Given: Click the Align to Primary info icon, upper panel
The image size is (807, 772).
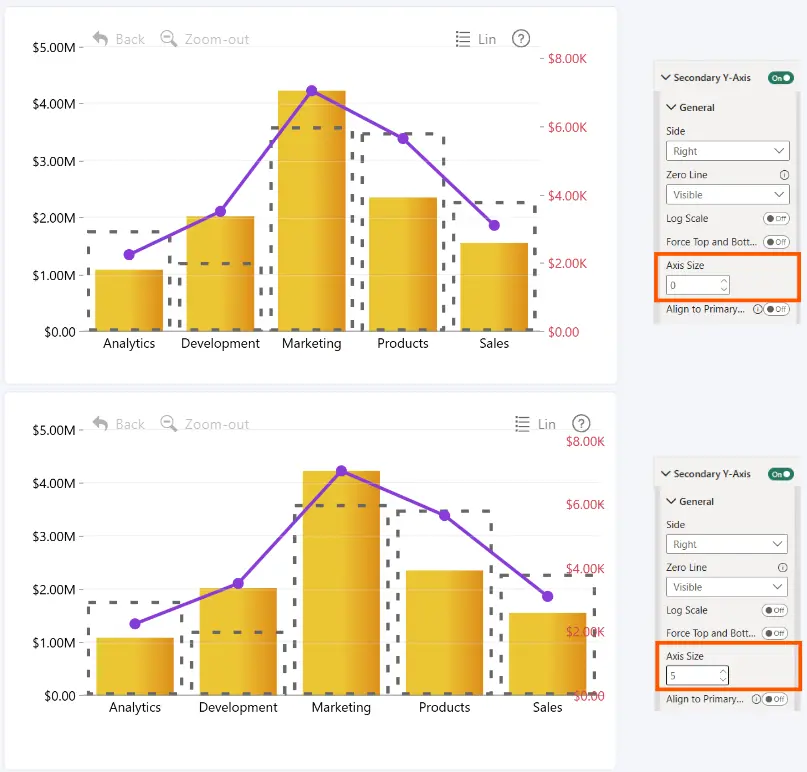Looking at the screenshot, I should 757,309.
